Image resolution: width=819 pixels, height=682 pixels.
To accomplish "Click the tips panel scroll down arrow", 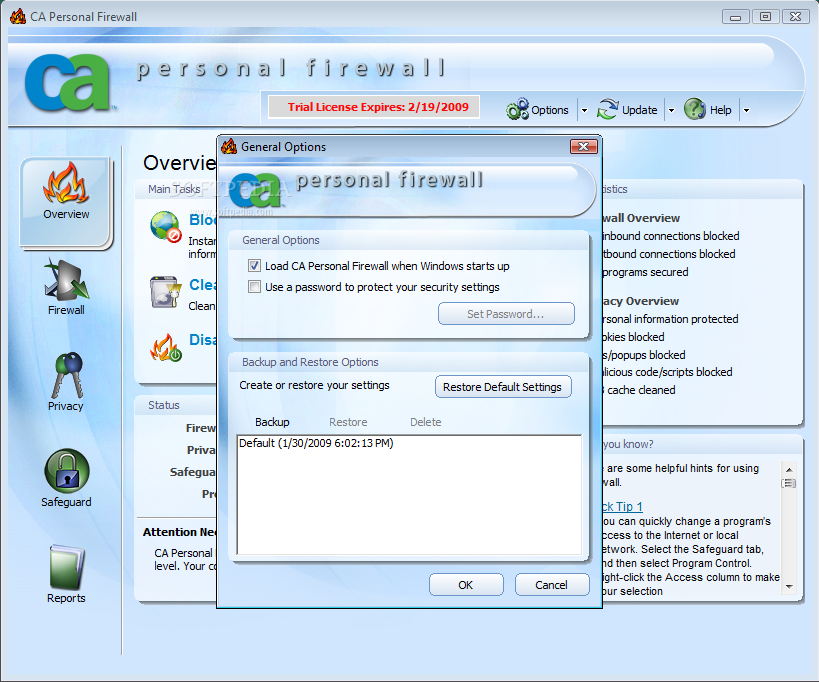I will pyautogui.click(x=789, y=586).
